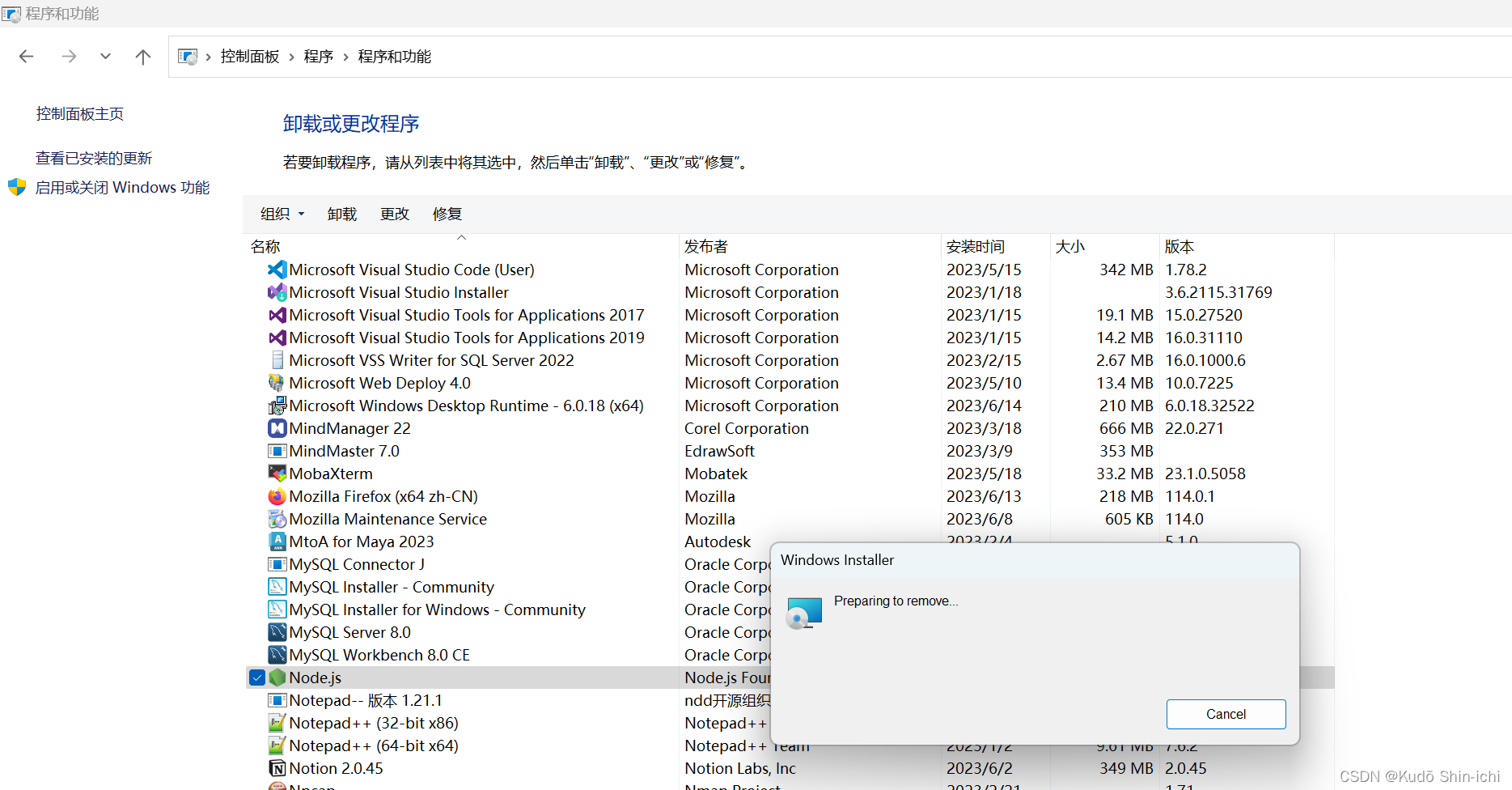Screen dimensions: 1512x790
Task: Click the 666 MB size cell
Action: (1126, 428)
